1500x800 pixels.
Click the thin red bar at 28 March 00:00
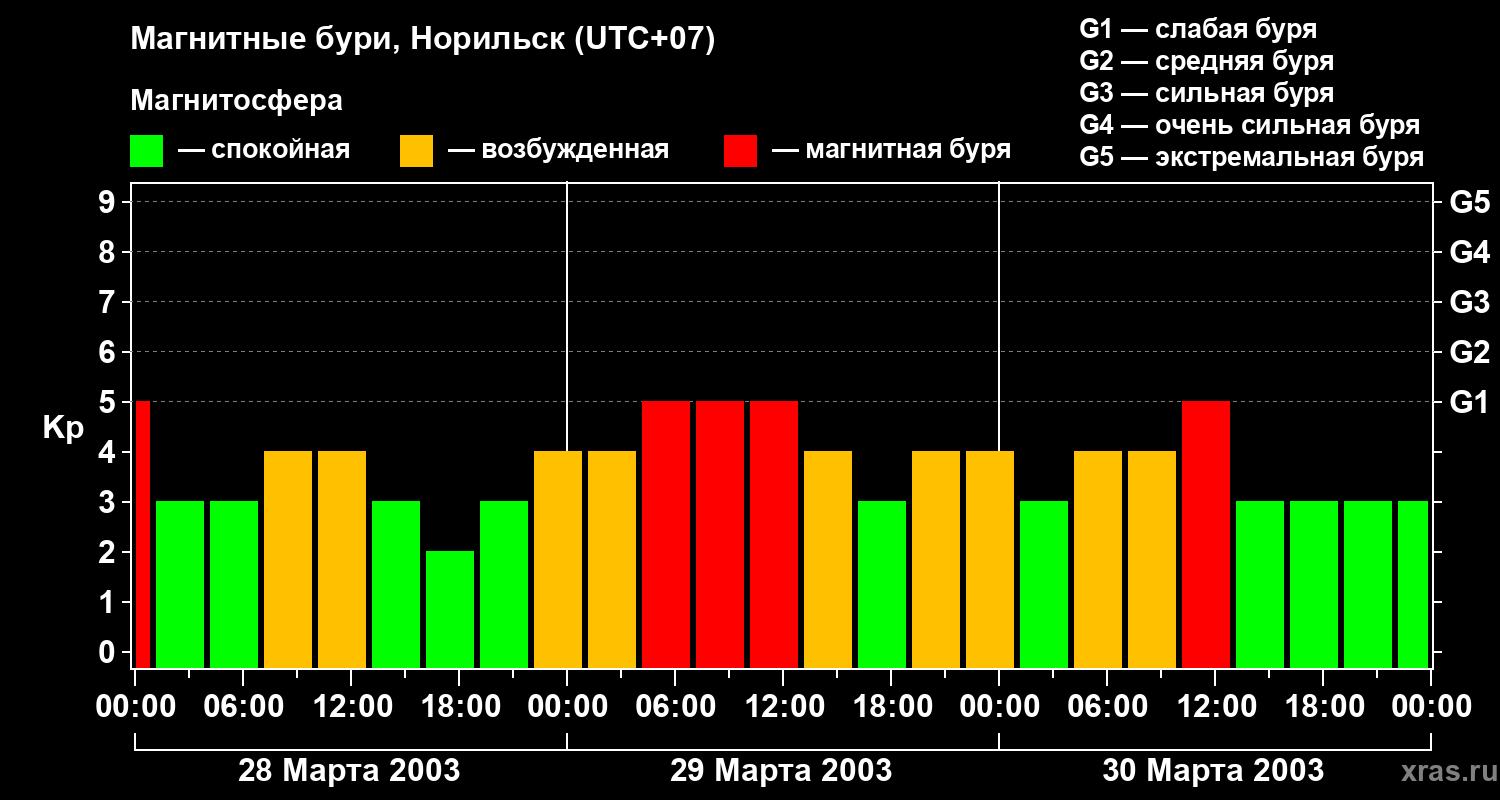(142, 534)
